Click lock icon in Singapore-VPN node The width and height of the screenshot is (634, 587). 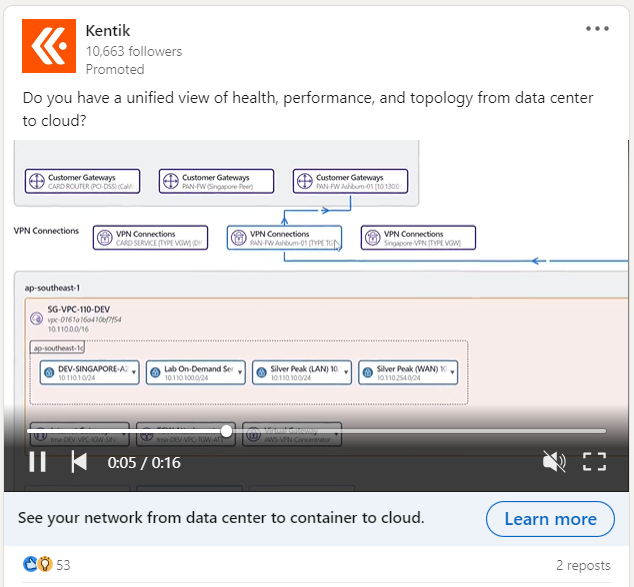[x=373, y=238]
